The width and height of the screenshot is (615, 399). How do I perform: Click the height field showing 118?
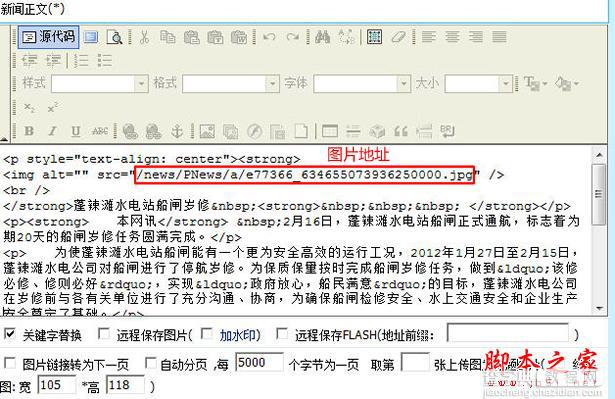coord(126,385)
